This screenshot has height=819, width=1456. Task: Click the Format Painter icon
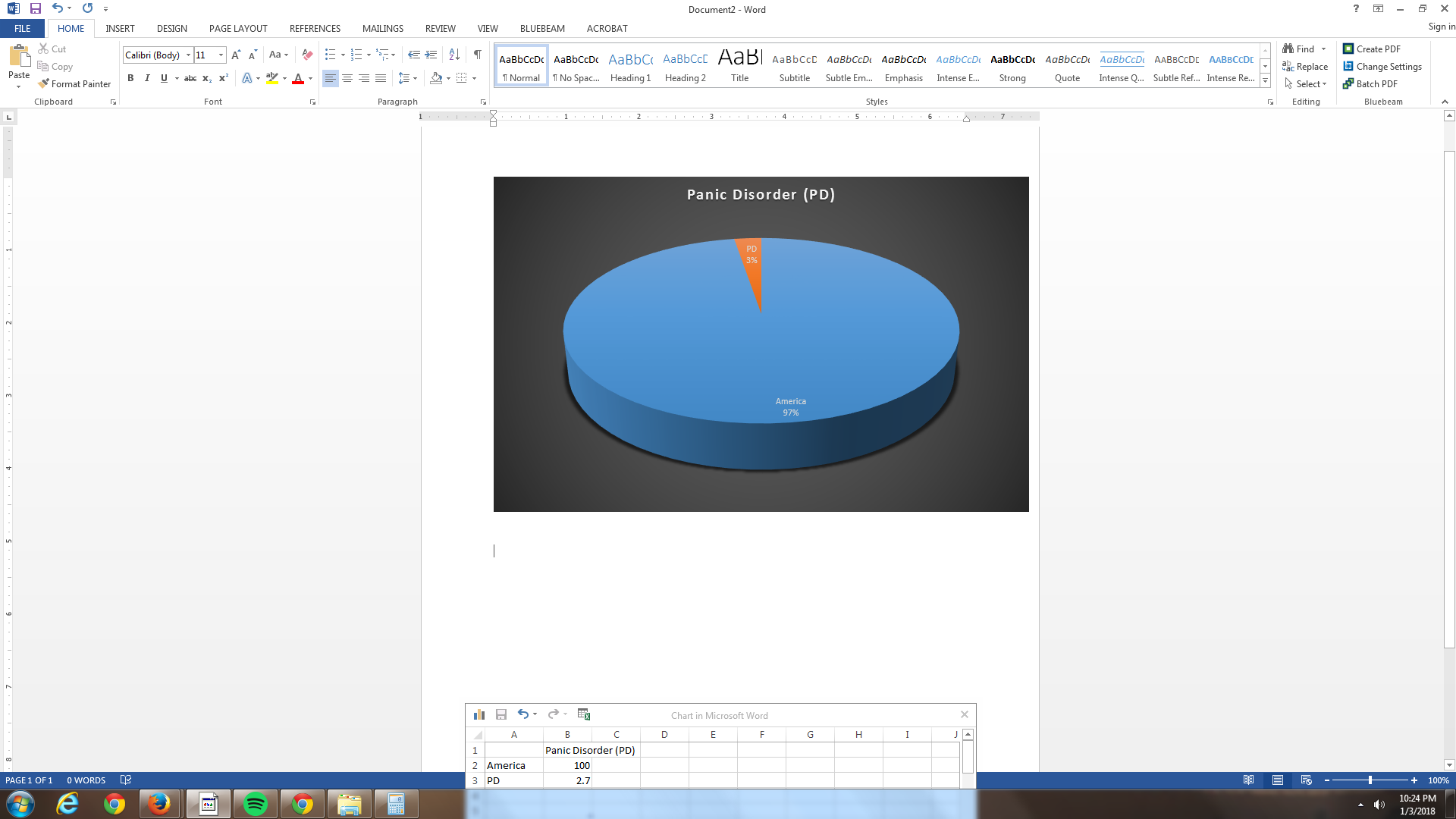[45, 83]
